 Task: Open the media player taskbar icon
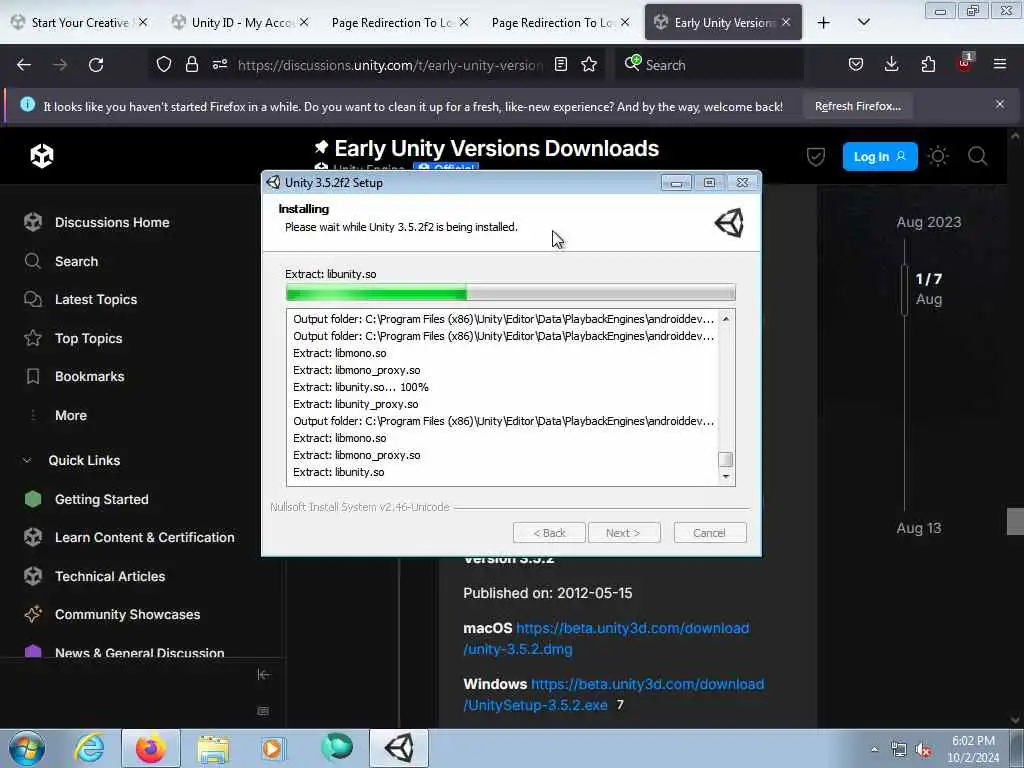click(273, 748)
